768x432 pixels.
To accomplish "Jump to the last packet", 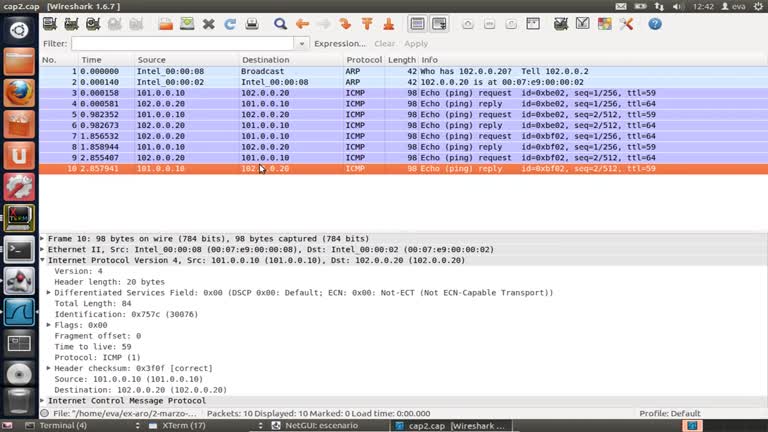I will 388,24.
